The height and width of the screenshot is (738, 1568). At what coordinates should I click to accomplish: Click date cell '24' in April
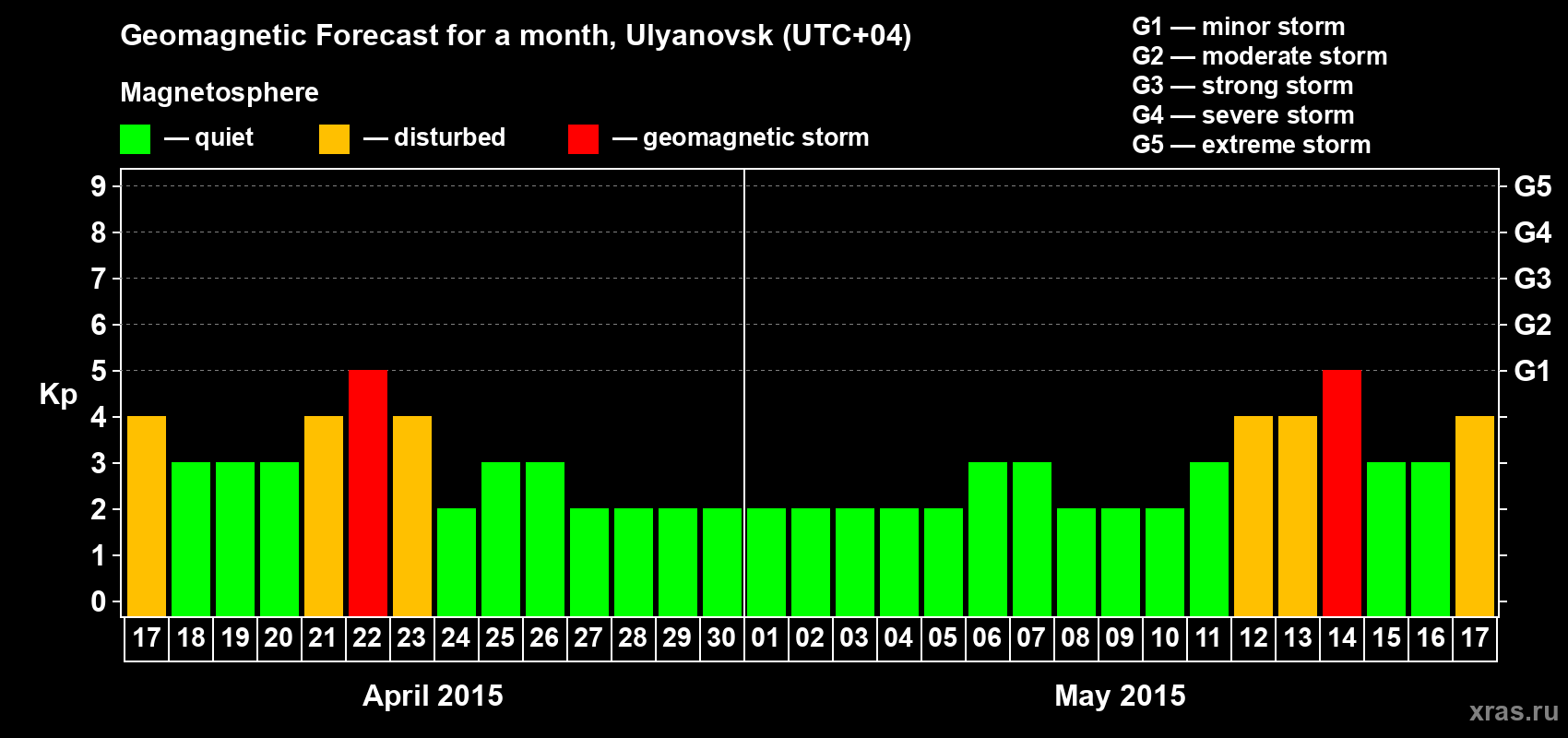457,638
